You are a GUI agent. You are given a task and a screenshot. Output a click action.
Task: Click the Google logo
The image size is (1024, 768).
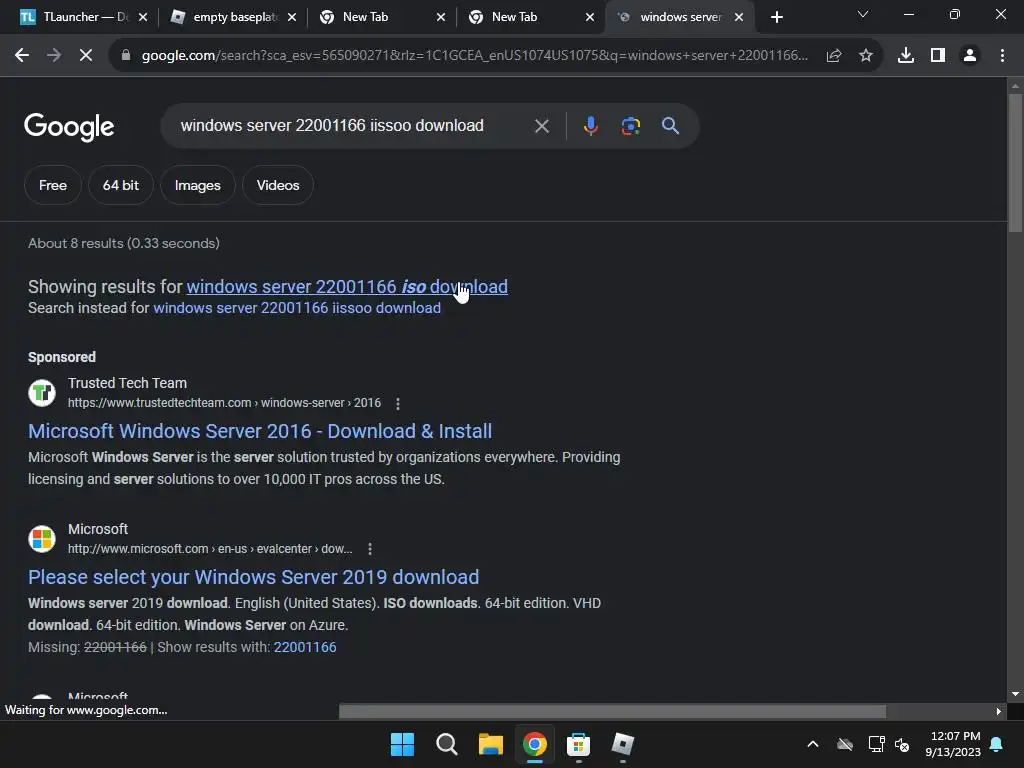(69, 127)
